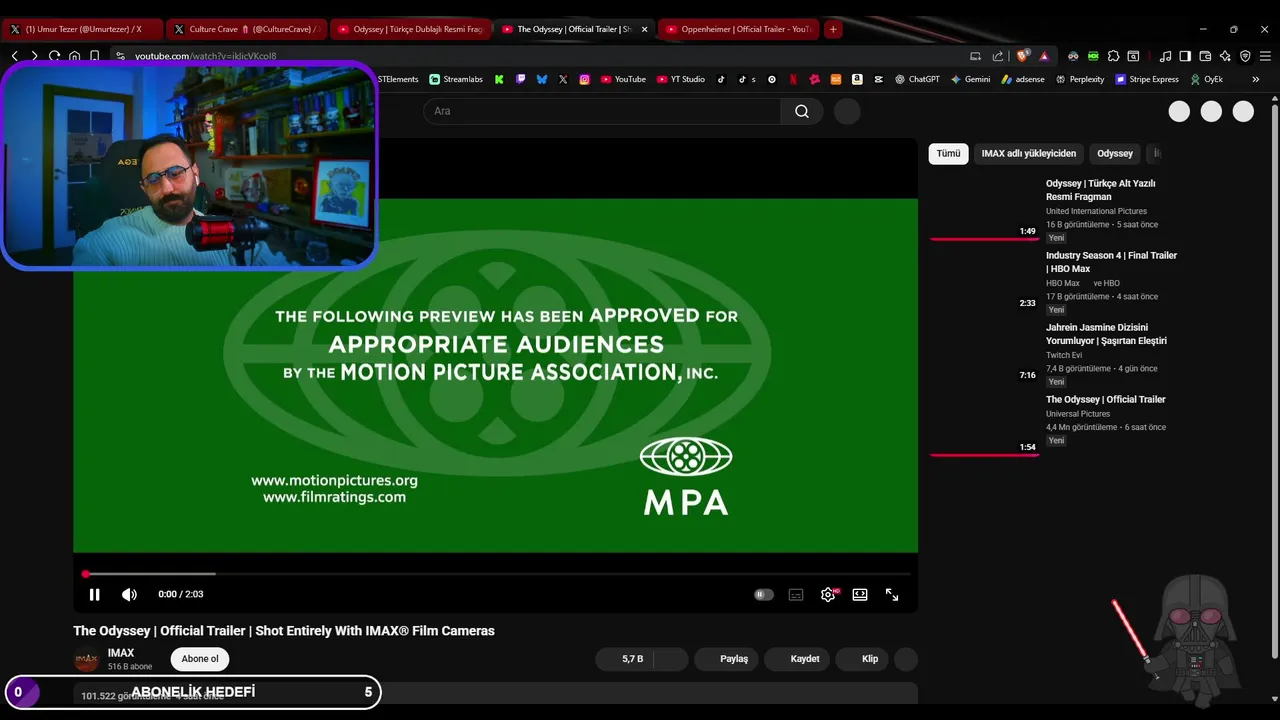Screen dimensions: 1280x720
Task: Open IMAX channel name link
Action: pyautogui.click(x=121, y=653)
